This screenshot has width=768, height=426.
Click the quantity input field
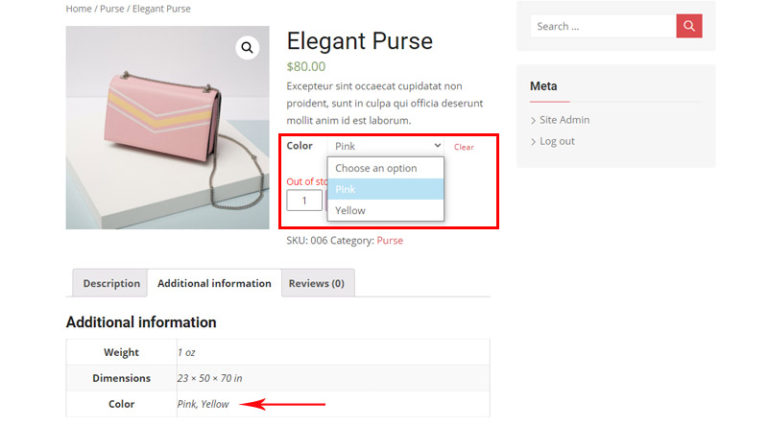[304, 200]
